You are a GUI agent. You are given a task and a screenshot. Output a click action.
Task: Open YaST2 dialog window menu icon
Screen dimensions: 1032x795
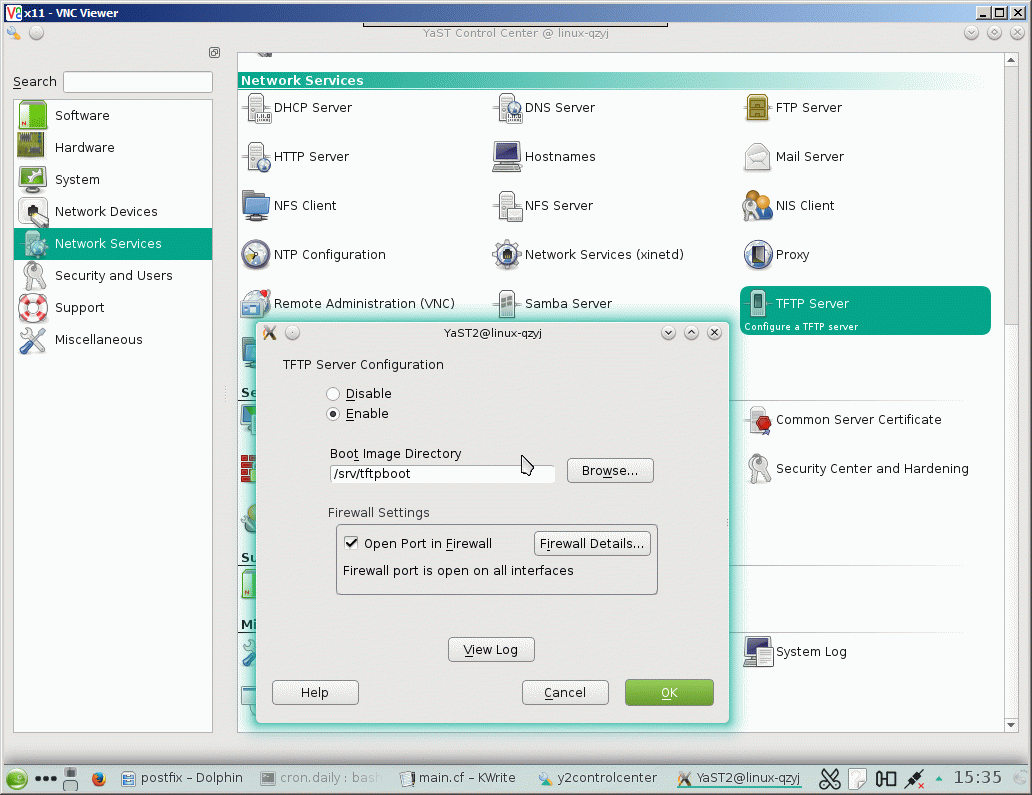click(x=269, y=333)
